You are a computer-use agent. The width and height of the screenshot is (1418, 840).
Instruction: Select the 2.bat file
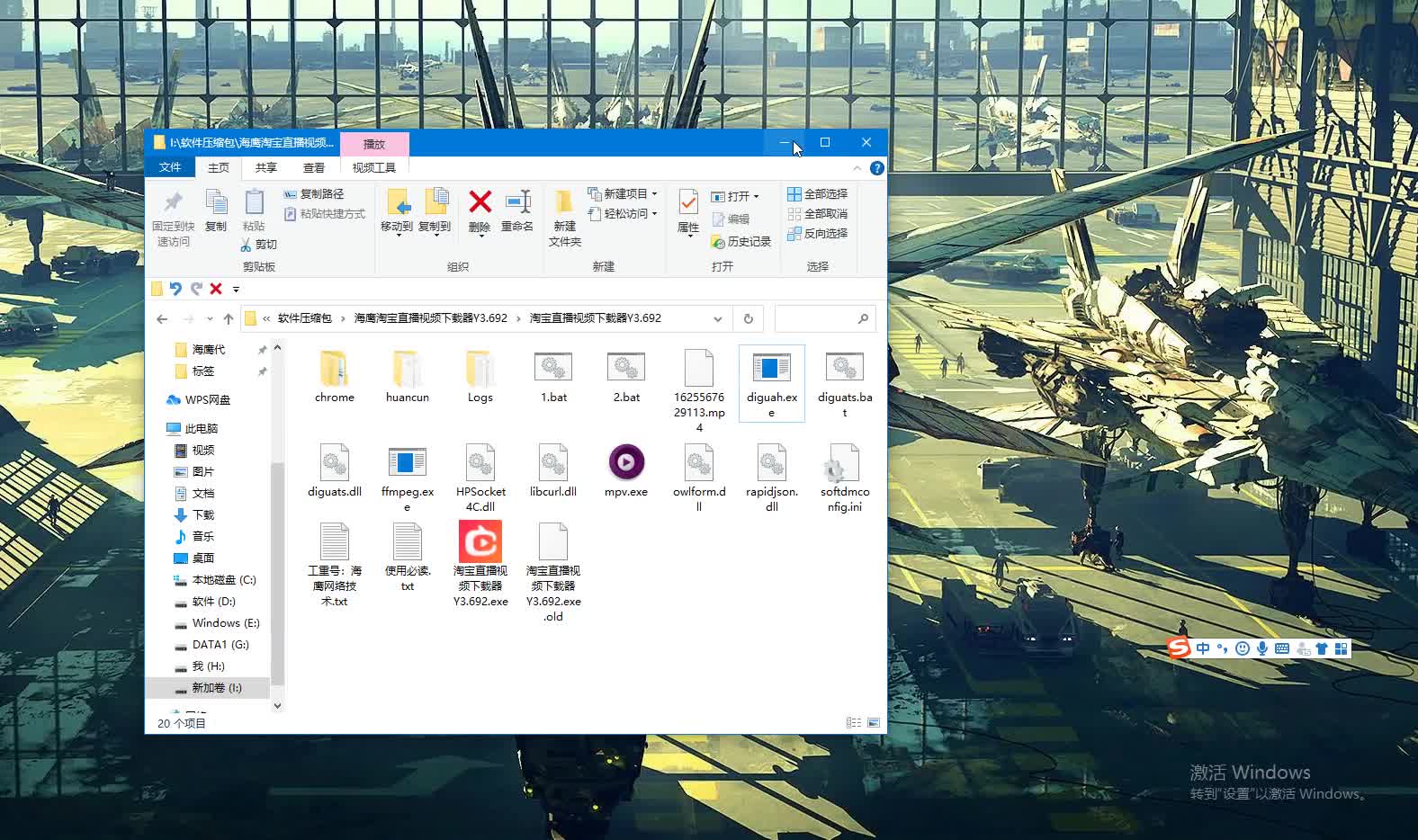626,376
